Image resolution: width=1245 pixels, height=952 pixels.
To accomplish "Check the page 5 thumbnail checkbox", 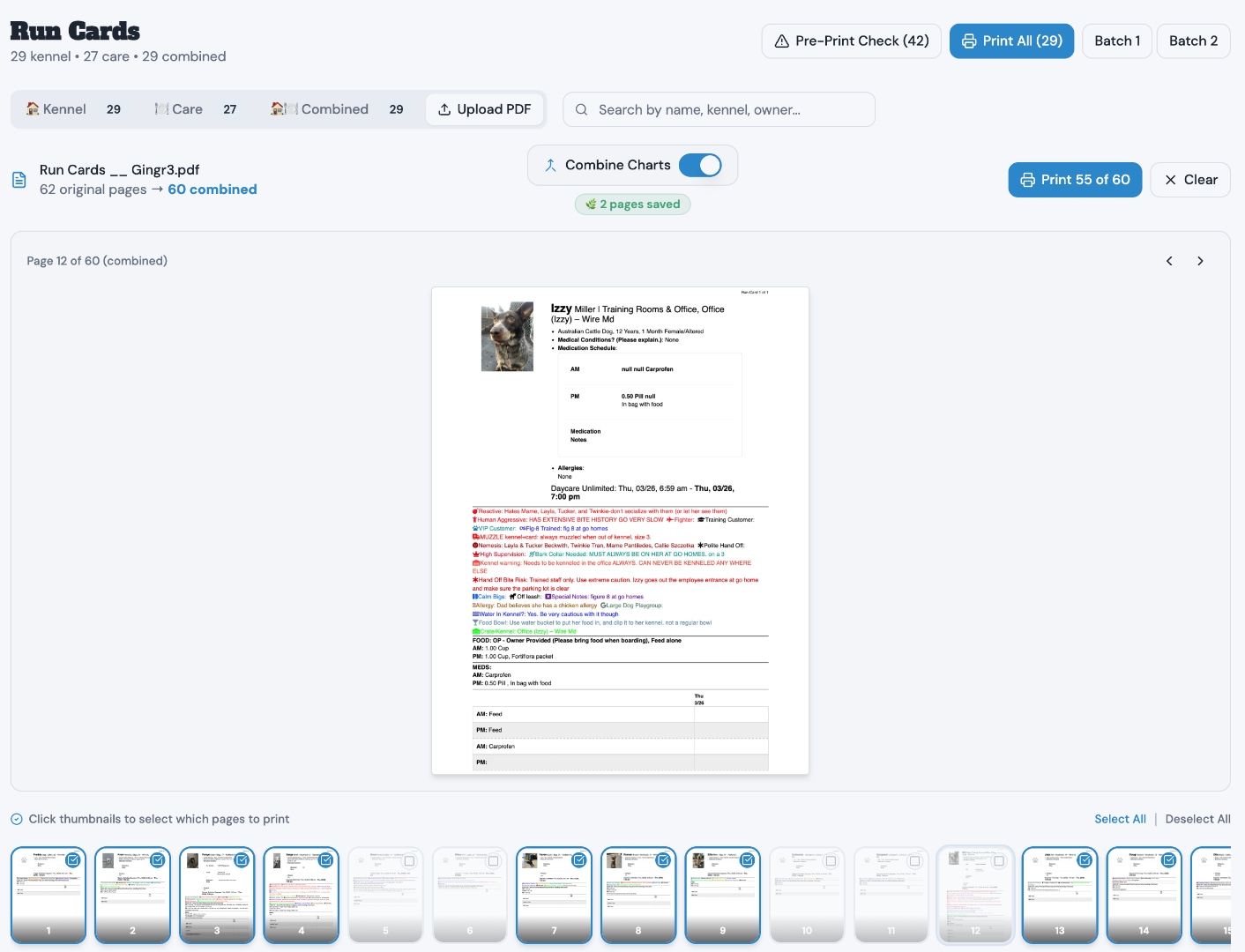I will [x=409, y=860].
